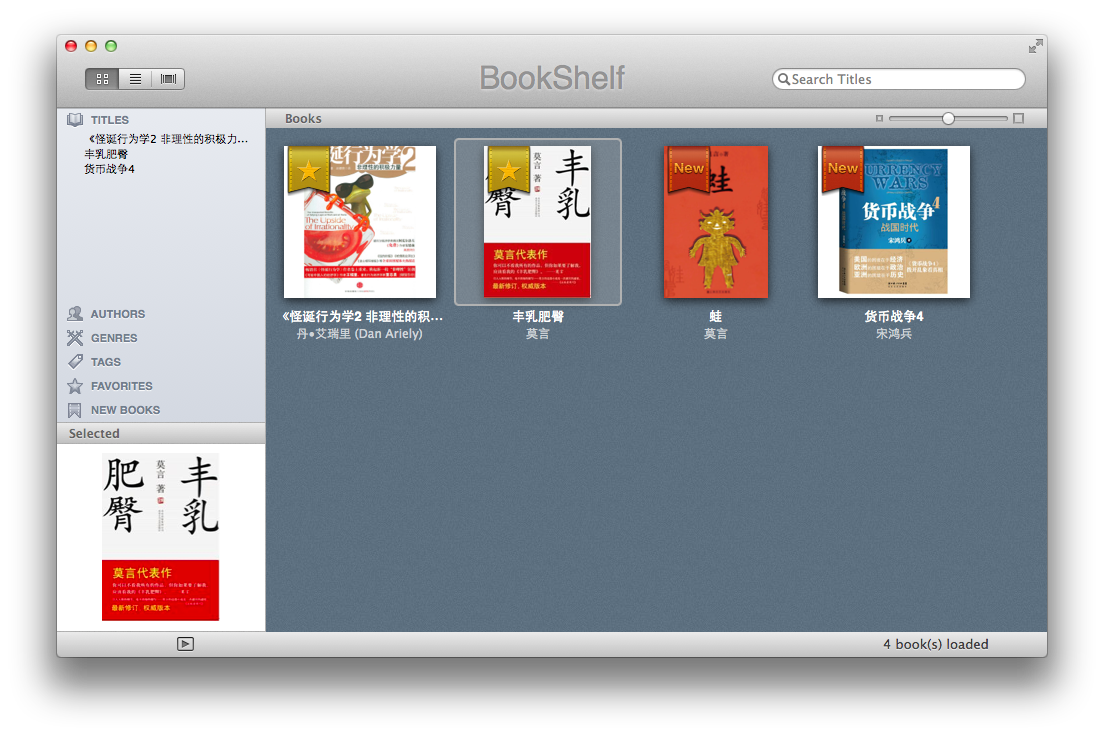This screenshot has height=736, width=1104.
Task: Click the selected book preview cover
Action: point(161,537)
